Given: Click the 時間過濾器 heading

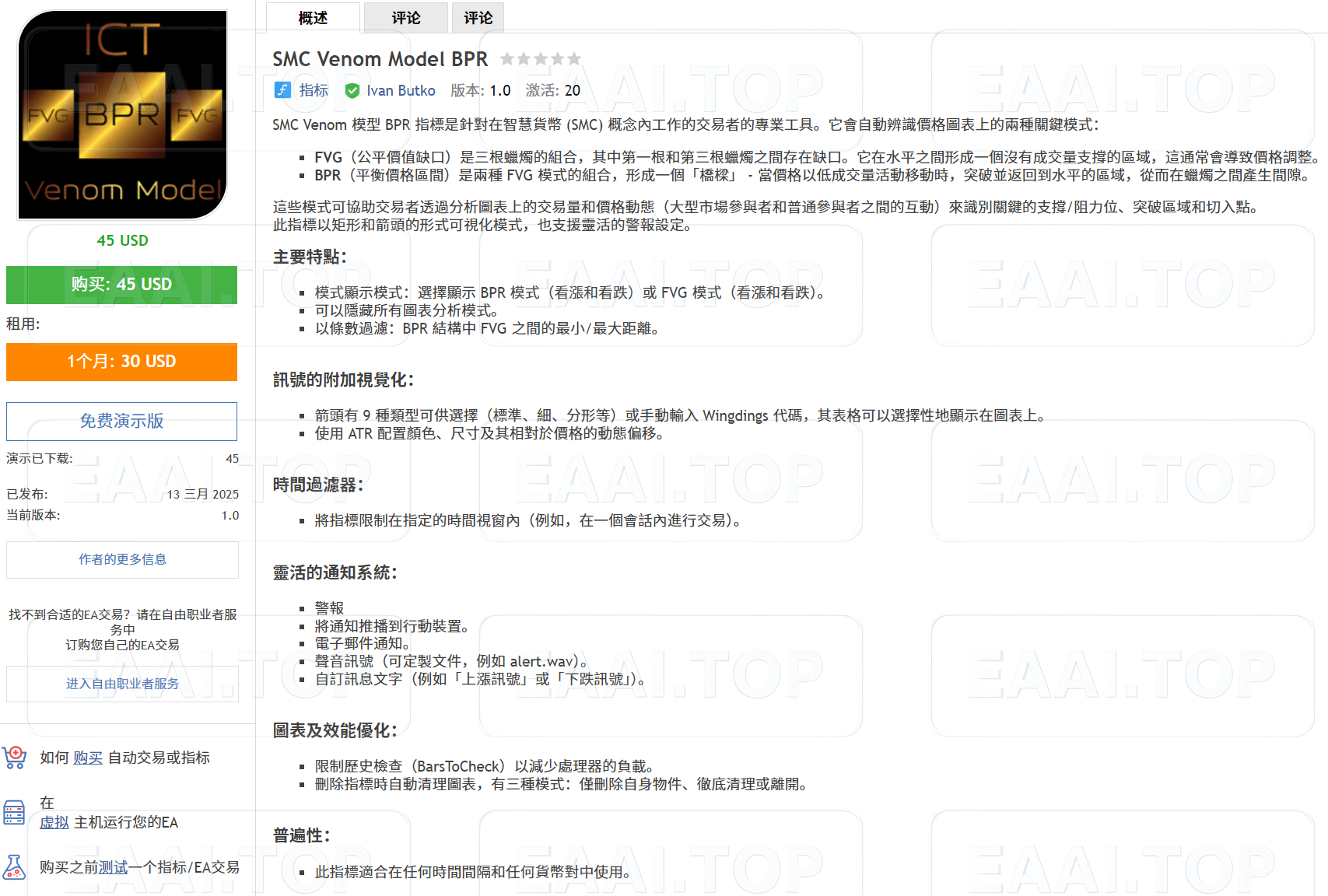Looking at the screenshot, I should pyautogui.click(x=318, y=485).
